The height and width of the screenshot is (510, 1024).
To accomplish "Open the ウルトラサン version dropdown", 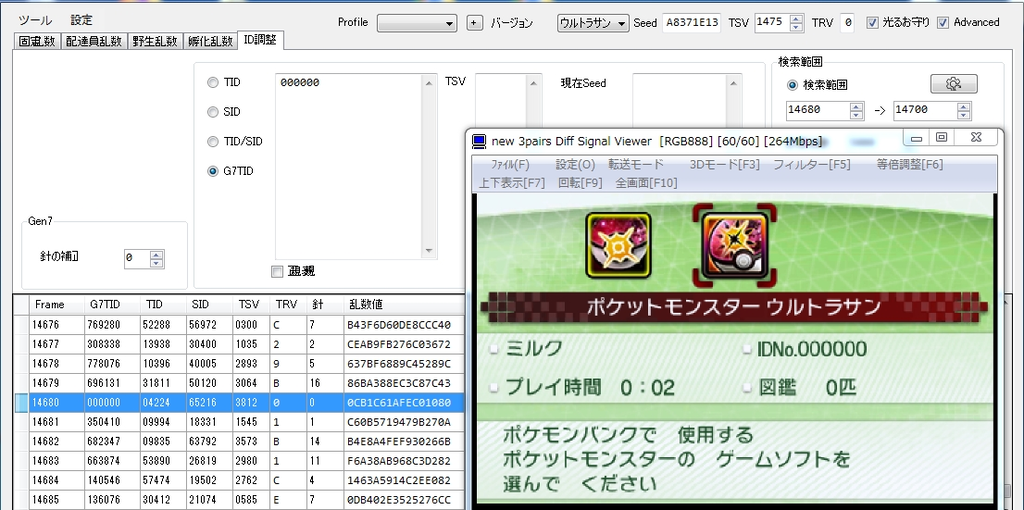I will click(593, 23).
